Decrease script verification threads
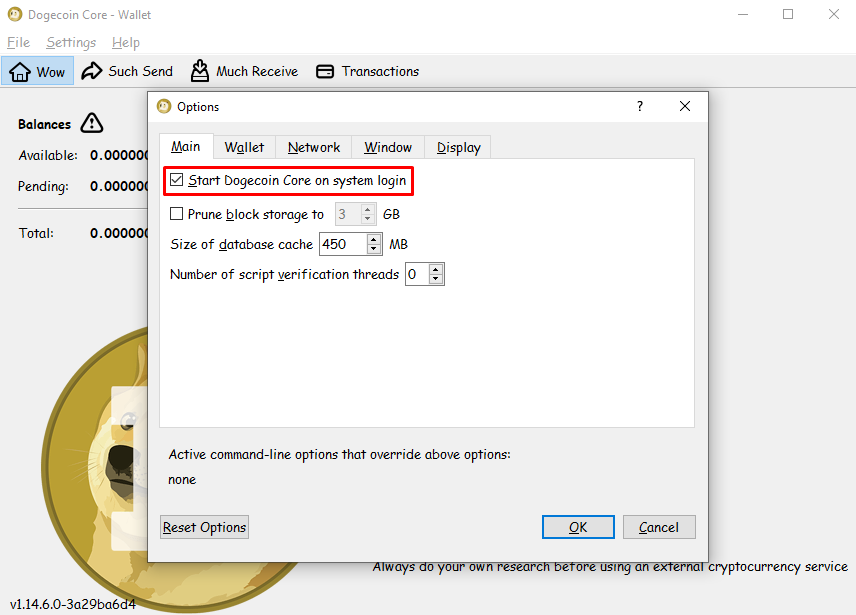The width and height of the screenshot is (856, 615). click(x=436, y=279)
